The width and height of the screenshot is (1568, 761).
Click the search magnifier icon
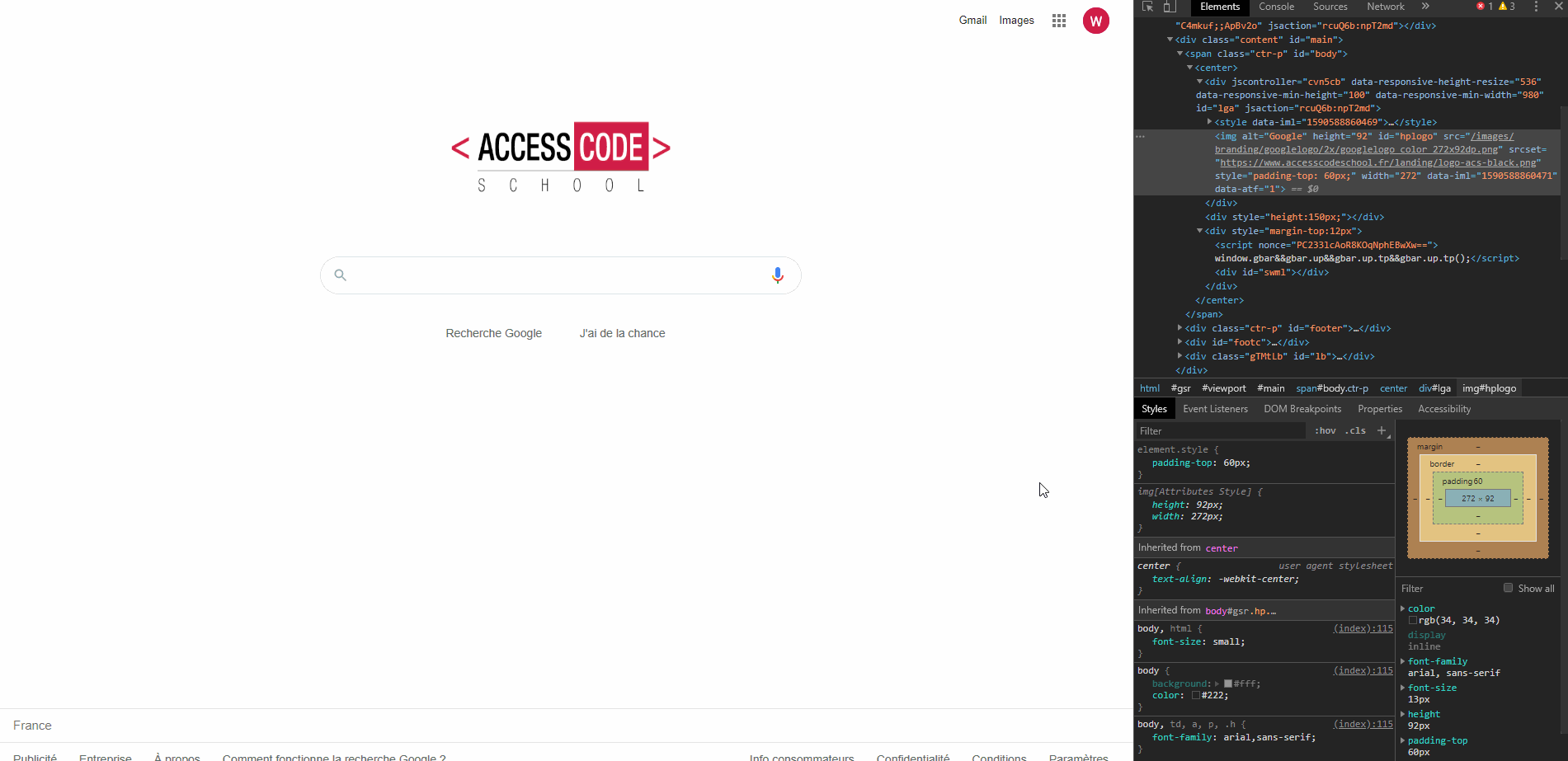pyautogui.click(x=340, y=275)
